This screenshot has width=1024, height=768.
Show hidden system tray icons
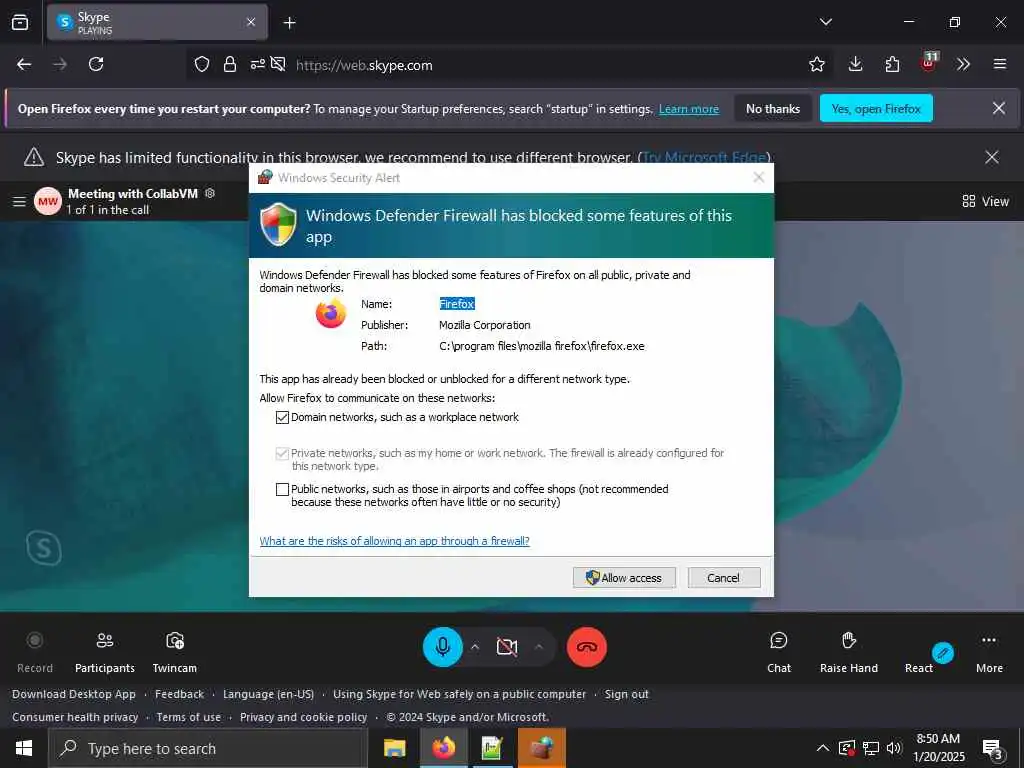823,748
